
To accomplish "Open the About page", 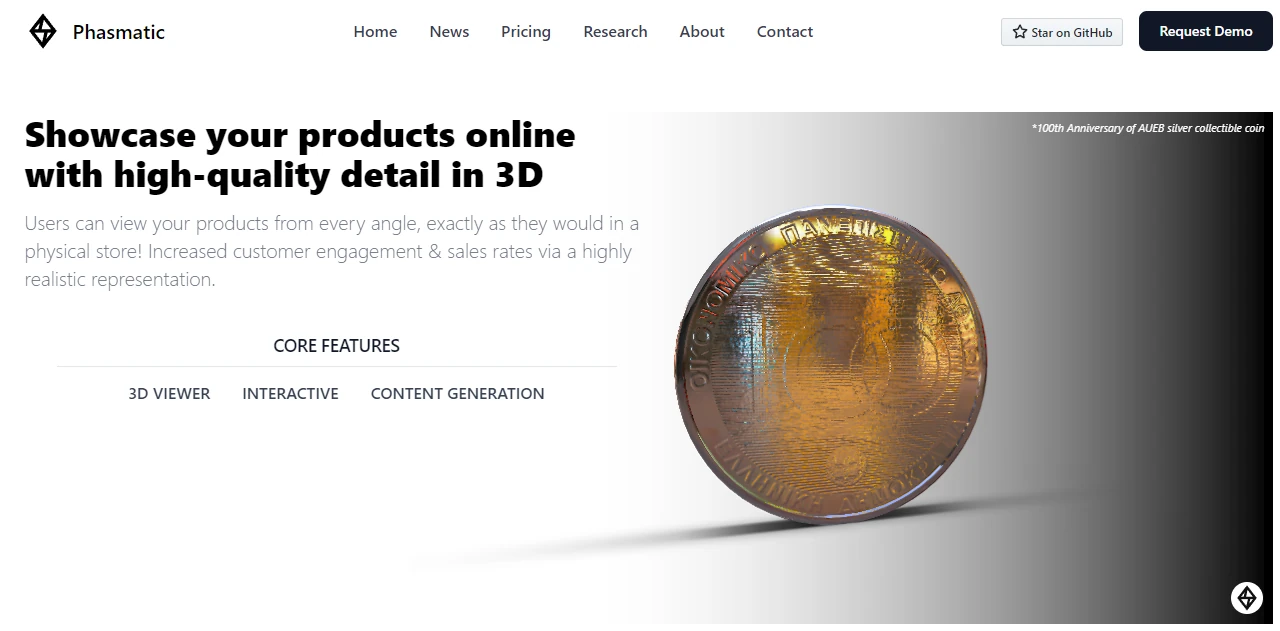I will tap(702, 32).
